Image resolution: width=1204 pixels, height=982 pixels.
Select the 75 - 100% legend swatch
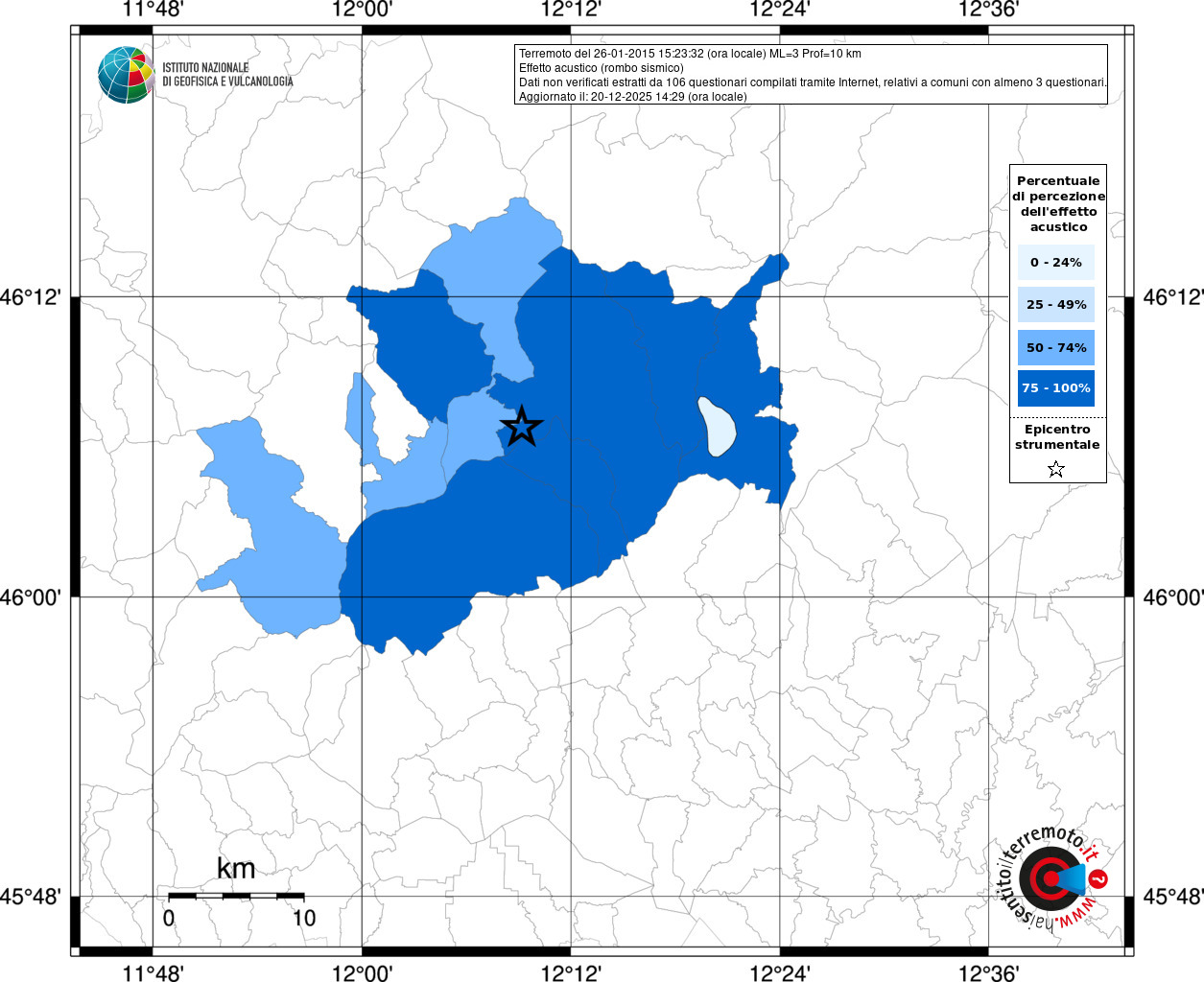tap(1056, 388)
